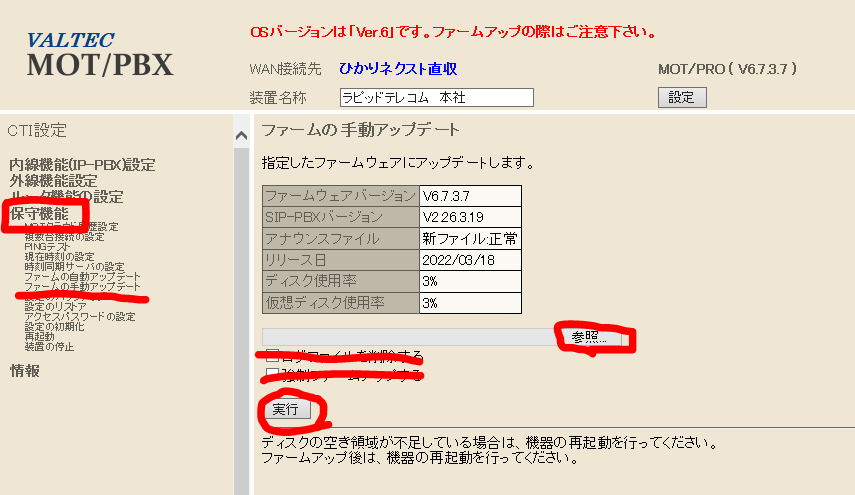Click the MOT/PRO ( V6.7.3.7 ) header text
This screenshot has width=855, height=495.
(727, 69)
